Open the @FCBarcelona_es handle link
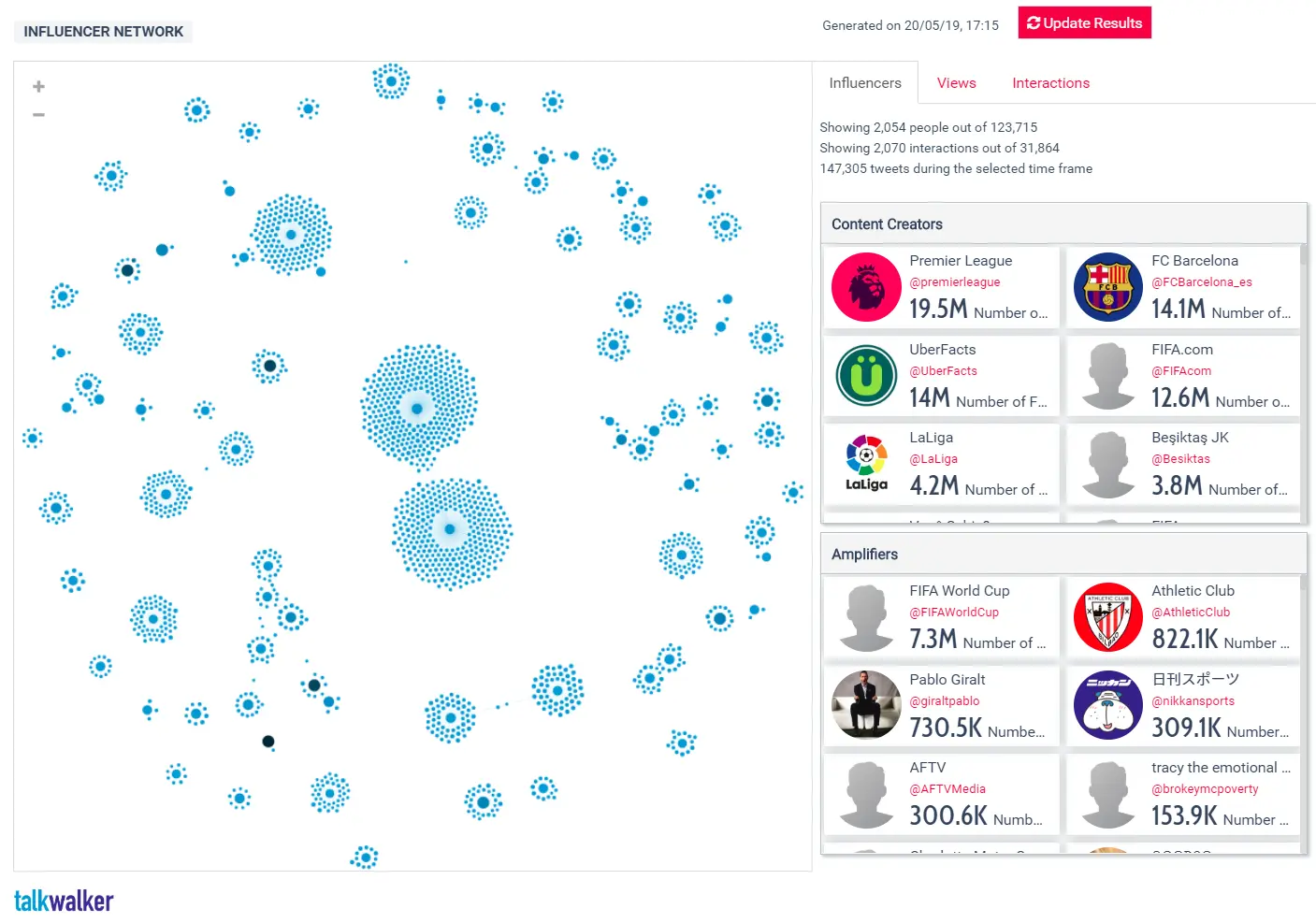Screen dimensions: 1316x923 point(1201,282)
